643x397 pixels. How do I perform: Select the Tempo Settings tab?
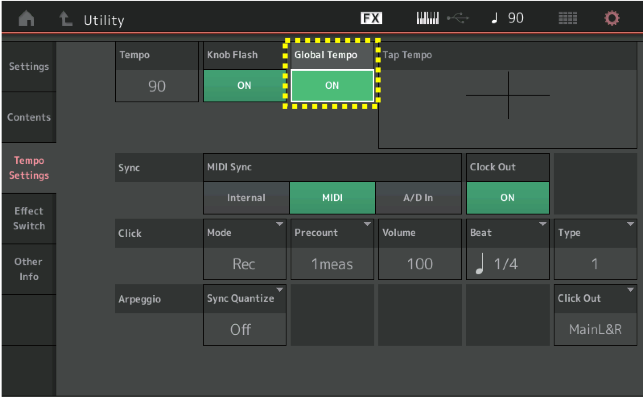coord(29,168)
